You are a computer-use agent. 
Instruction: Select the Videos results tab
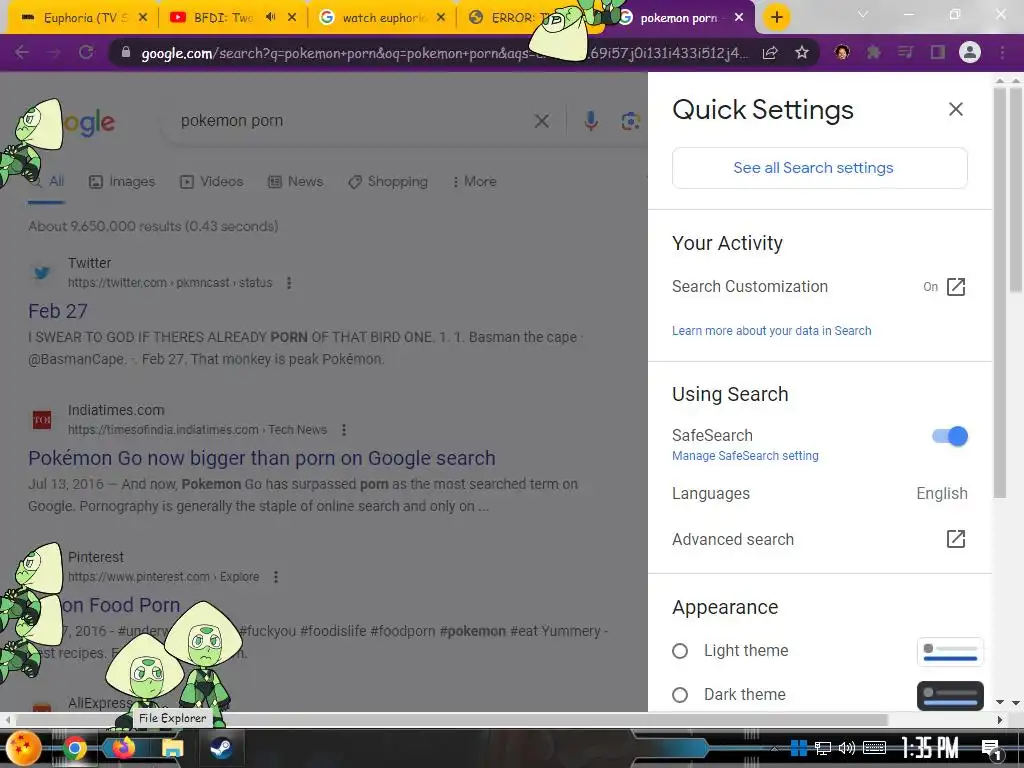[212, 182]
